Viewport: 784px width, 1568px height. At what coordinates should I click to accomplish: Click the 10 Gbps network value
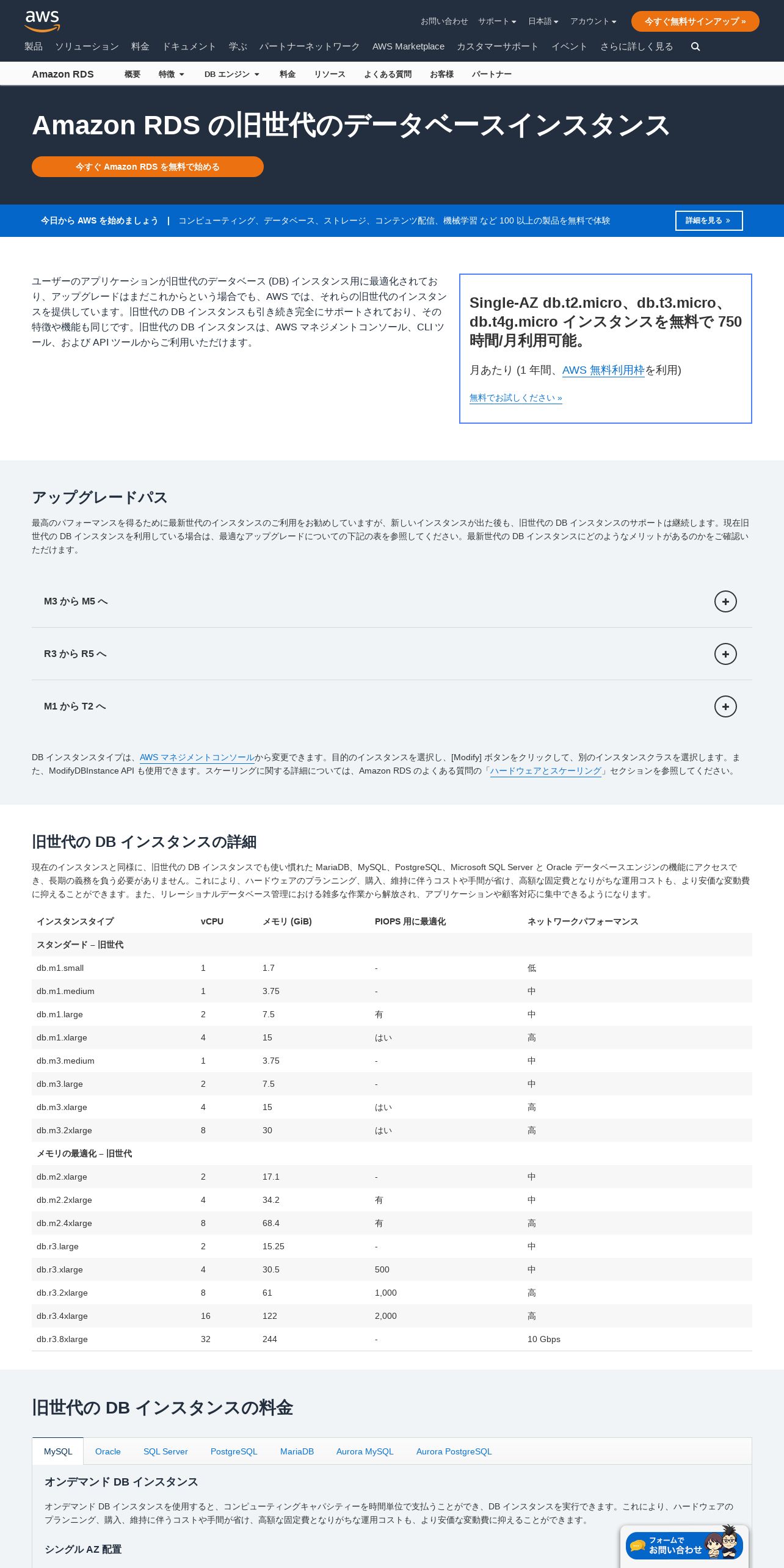tap(544, 1339)
